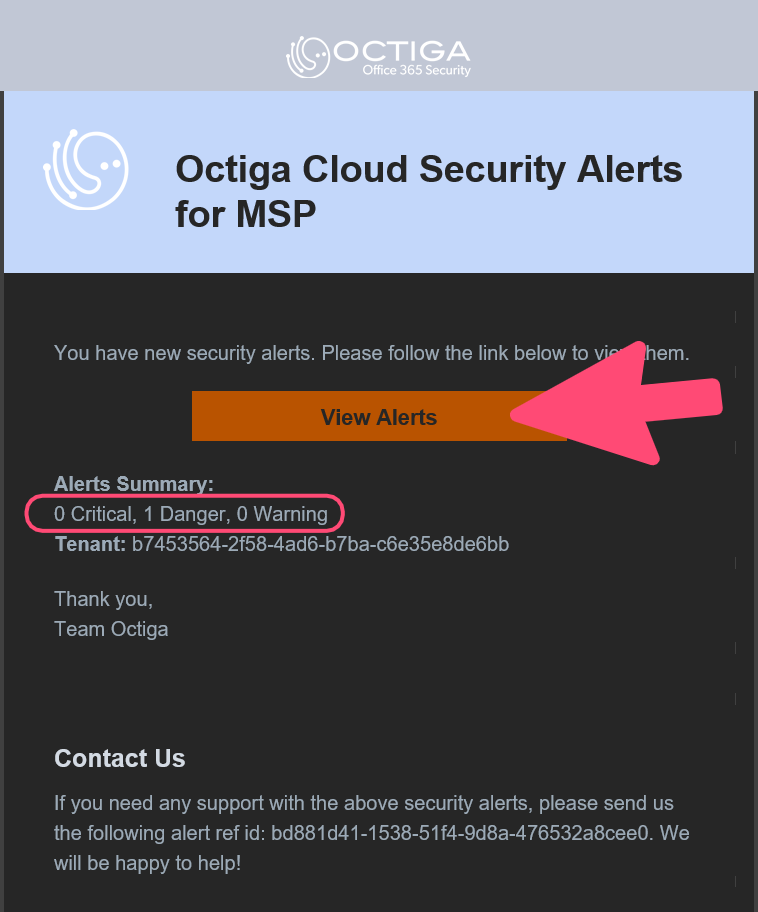The image size is (758, 912).
Task: Click the Contact Us heading
Action: tap(120, 758)
